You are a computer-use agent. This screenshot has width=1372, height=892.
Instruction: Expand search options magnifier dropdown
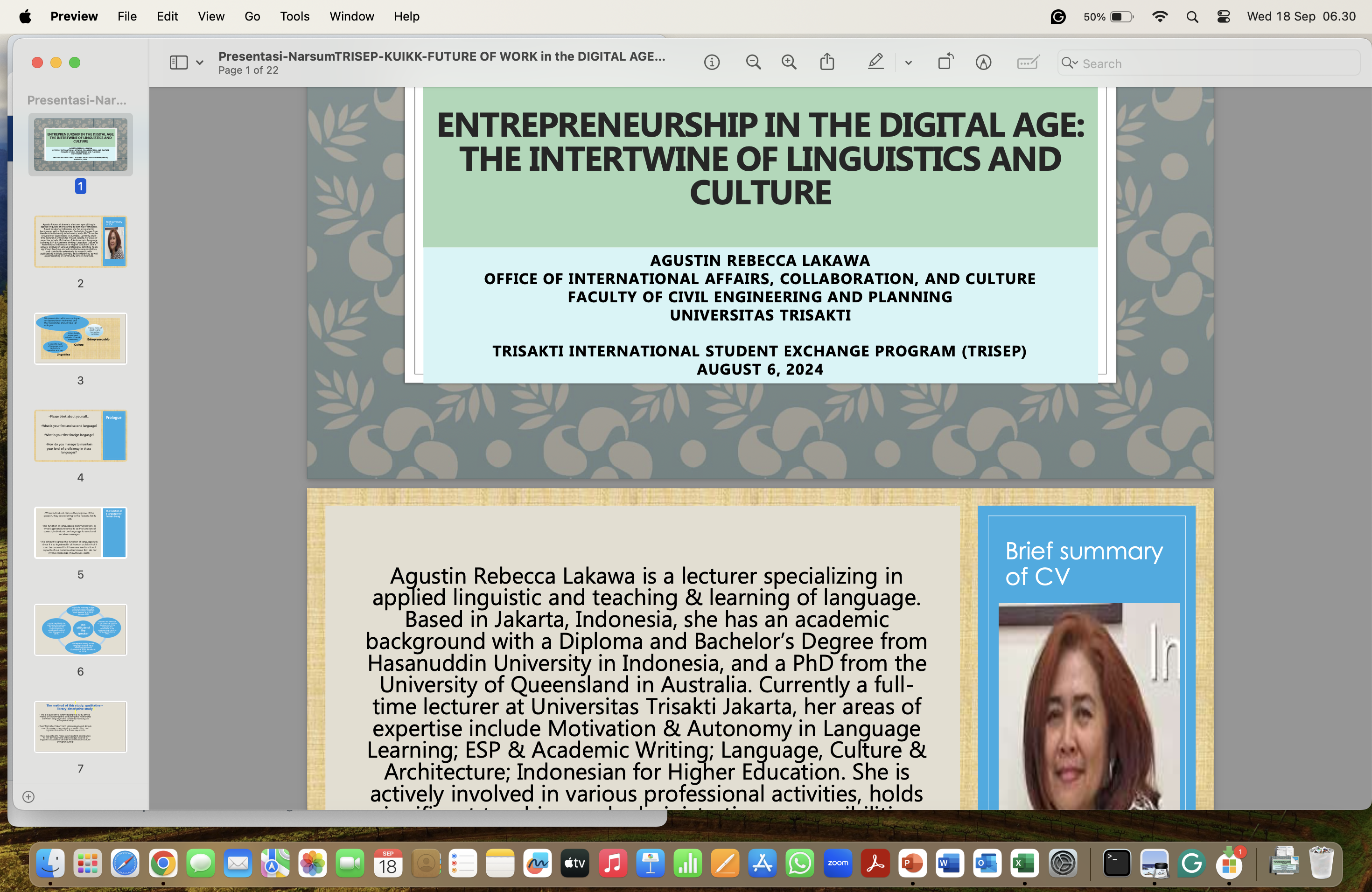click(1070, 63)
